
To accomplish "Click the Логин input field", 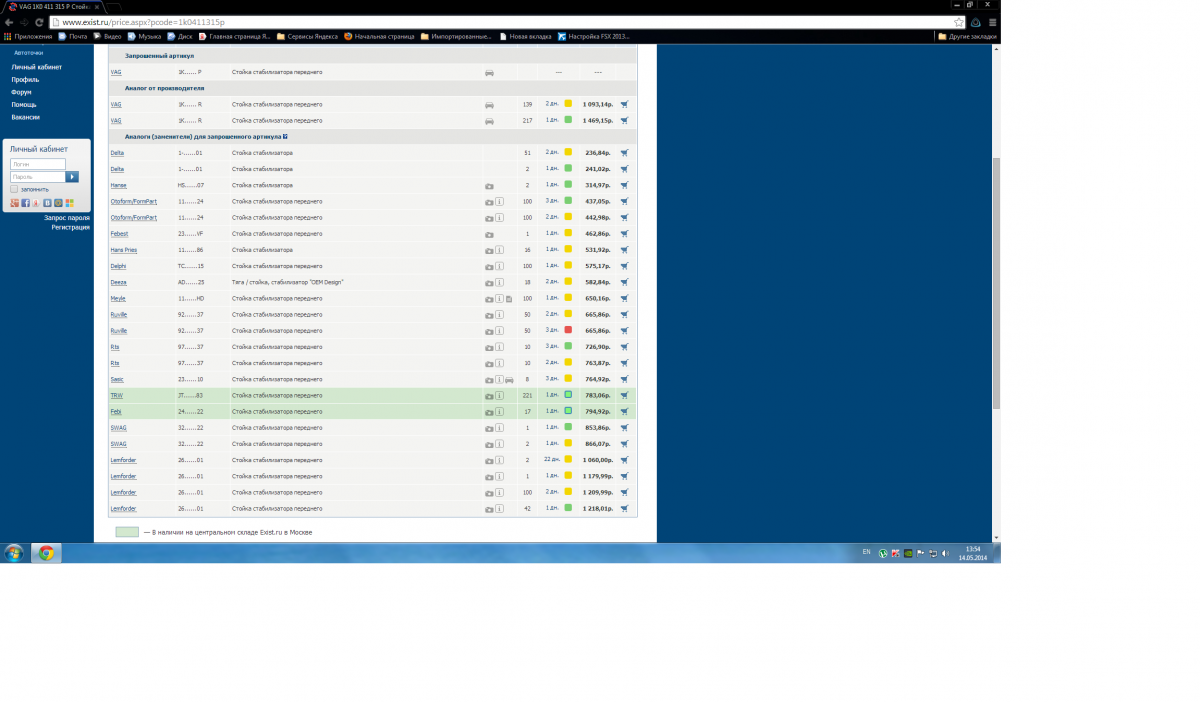I will [x=38, y=164].
